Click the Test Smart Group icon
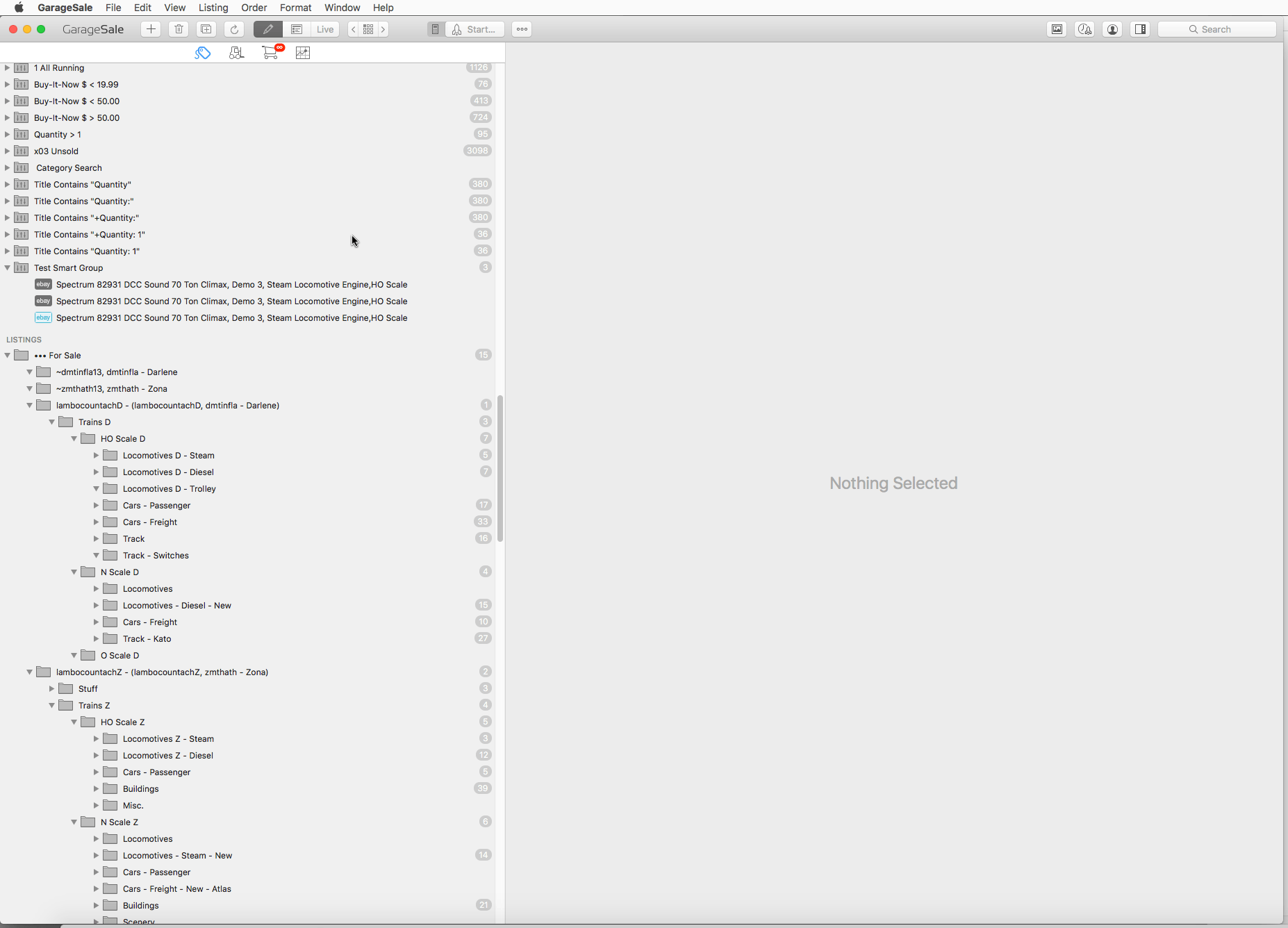 coord(22,267)
